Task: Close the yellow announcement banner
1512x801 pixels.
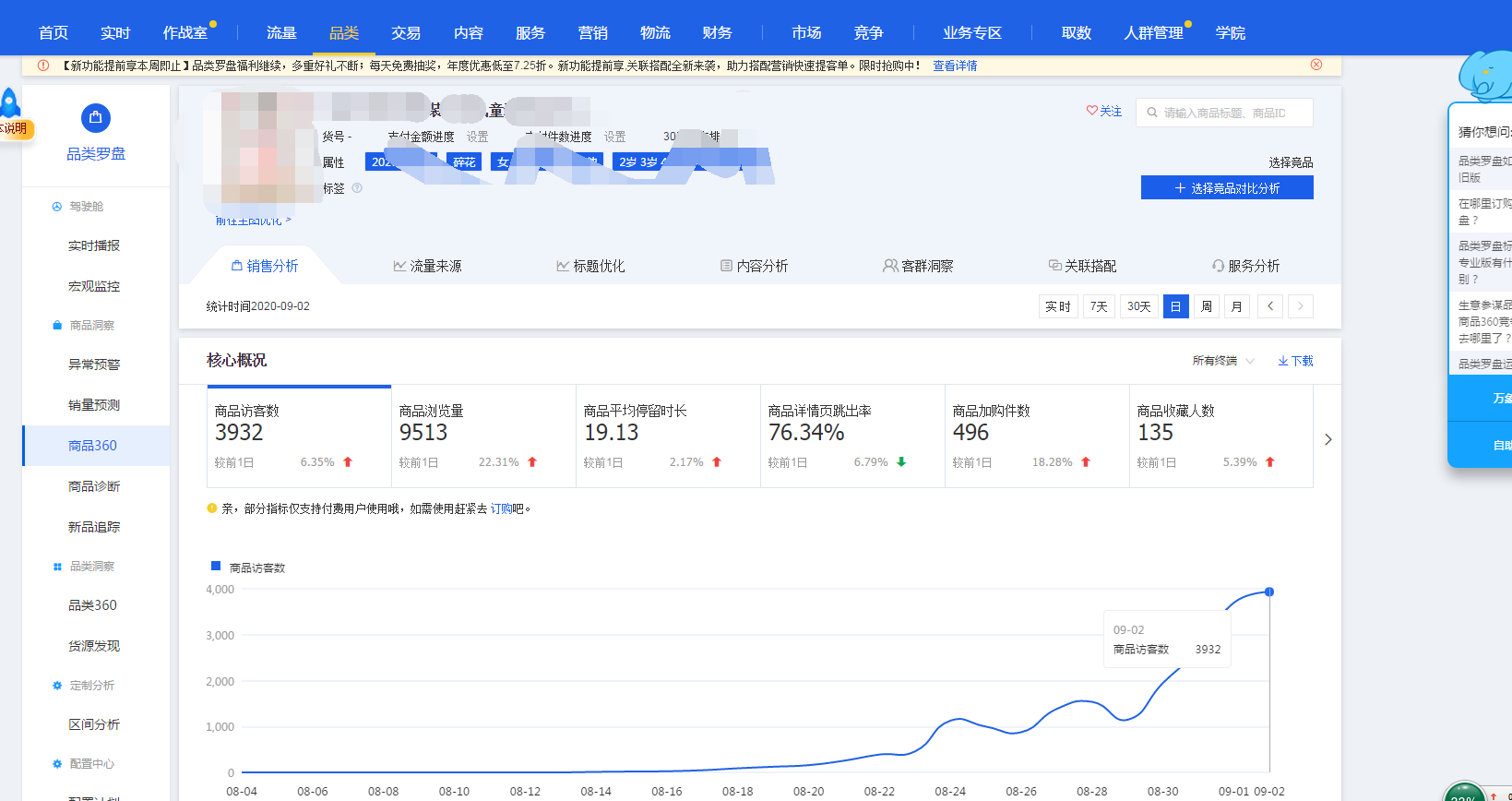Action: (1316, 65)
